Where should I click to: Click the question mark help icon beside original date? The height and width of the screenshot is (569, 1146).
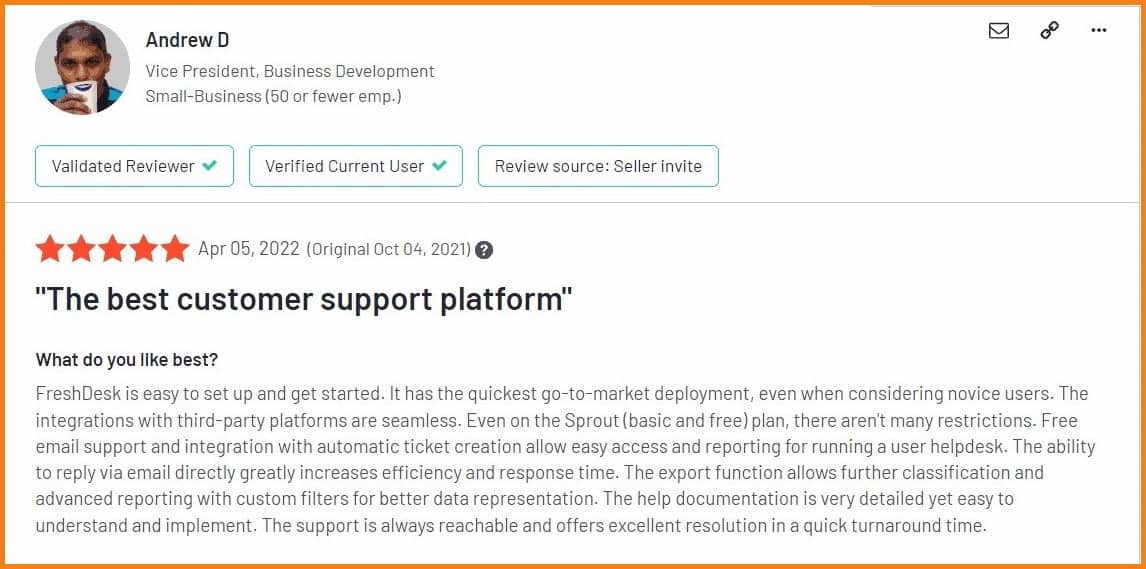484,250
